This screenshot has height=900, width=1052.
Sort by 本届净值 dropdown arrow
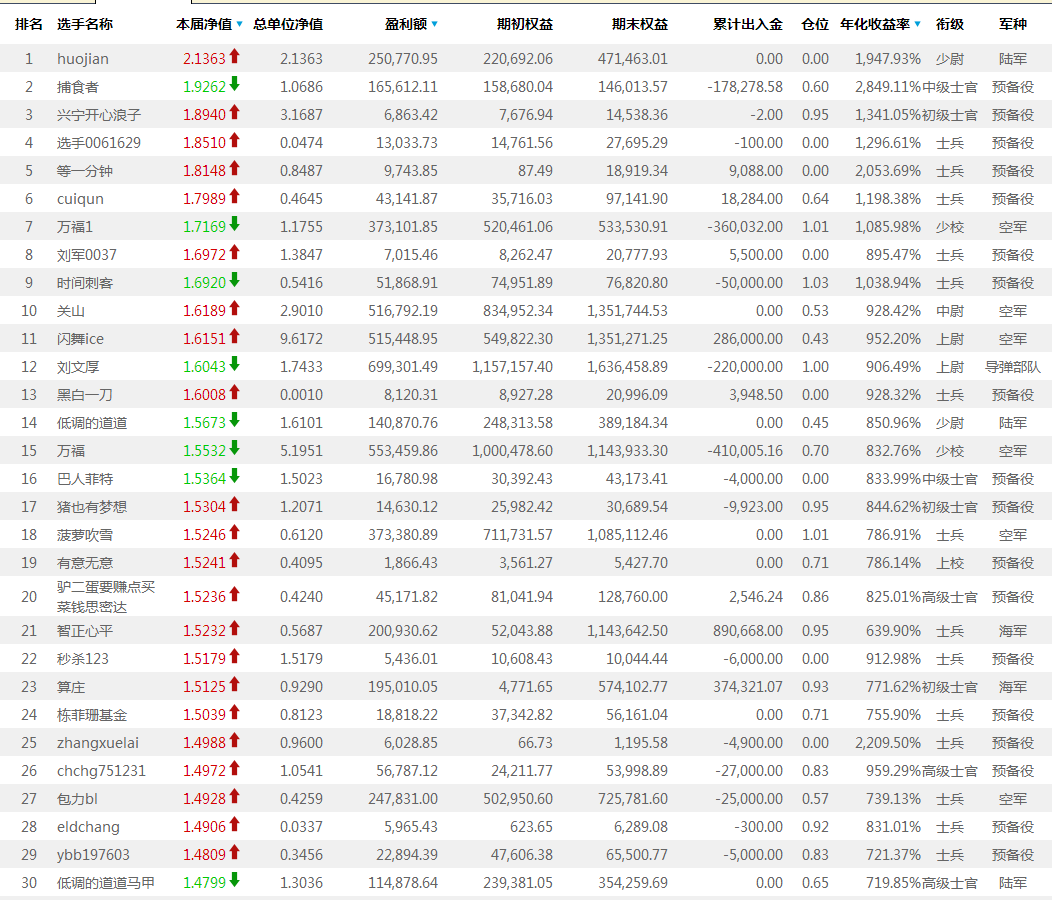click(240, 25)
